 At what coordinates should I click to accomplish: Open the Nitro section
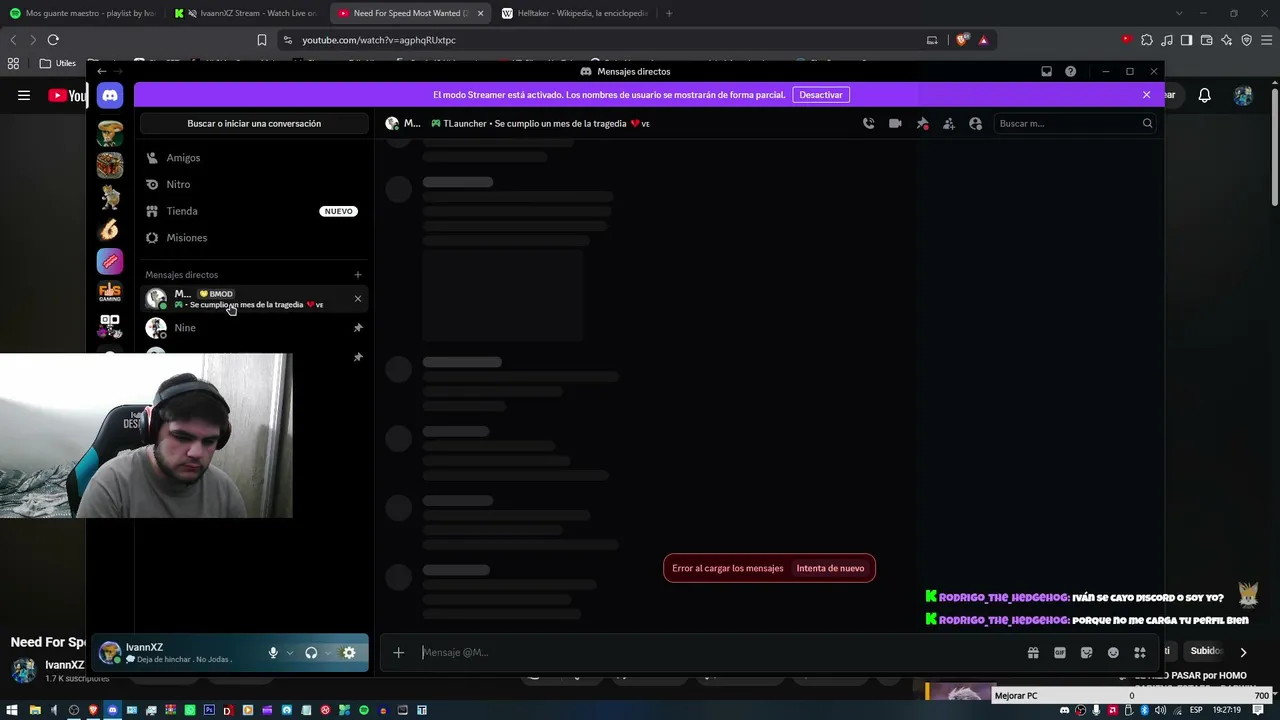coord(253,185)
